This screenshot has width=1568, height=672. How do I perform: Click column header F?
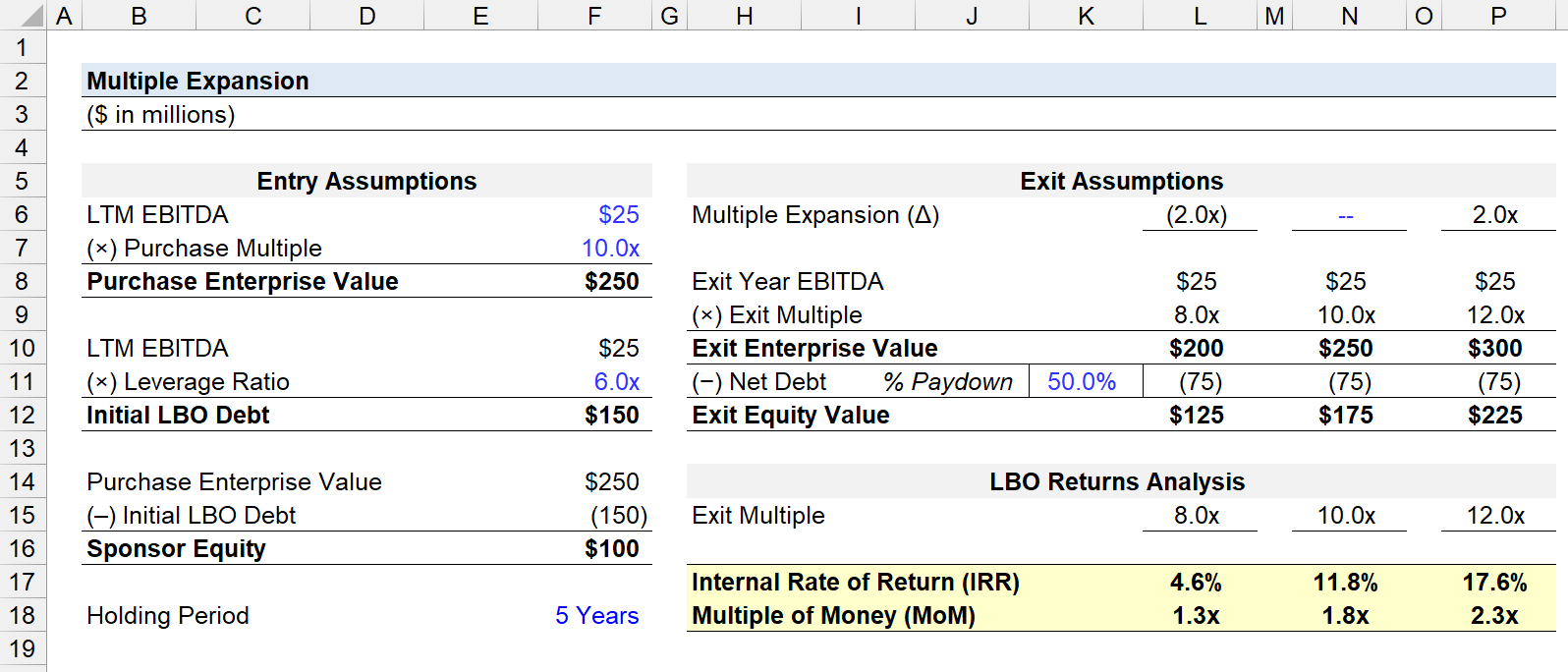tap(594, 16)
